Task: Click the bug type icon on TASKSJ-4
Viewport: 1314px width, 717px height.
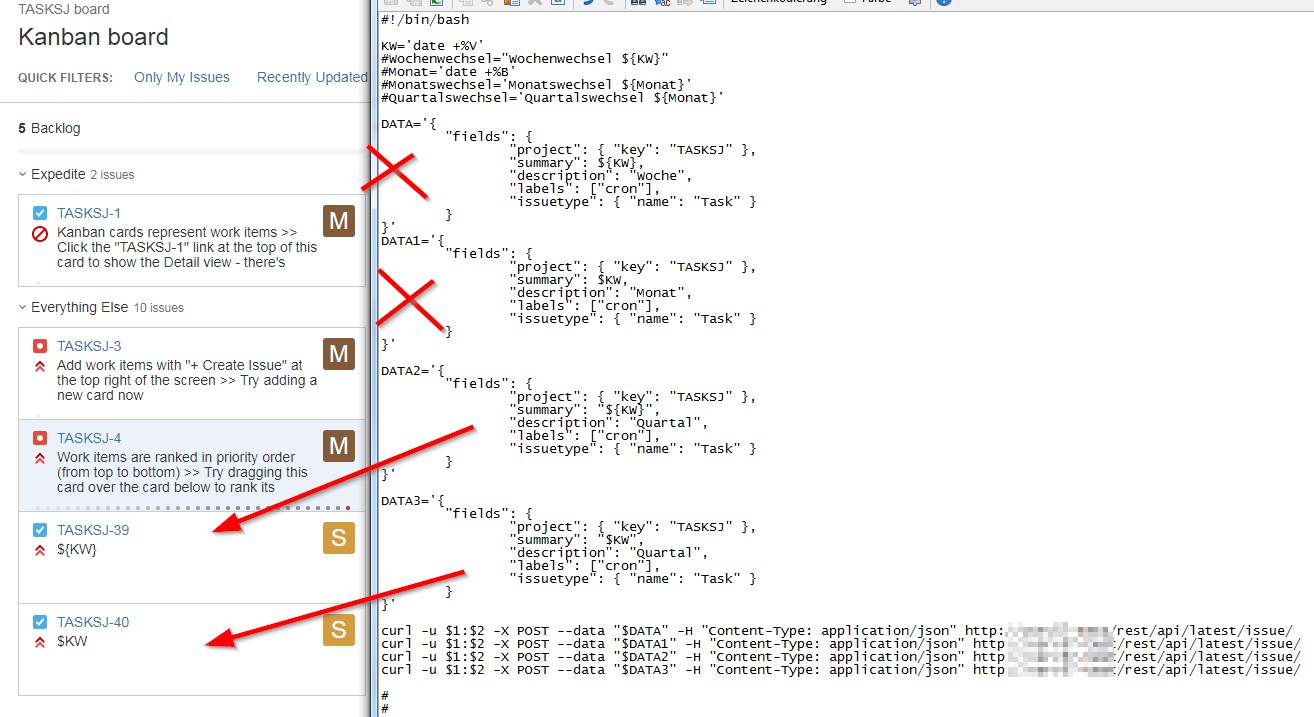Action: tap(40, 438)
